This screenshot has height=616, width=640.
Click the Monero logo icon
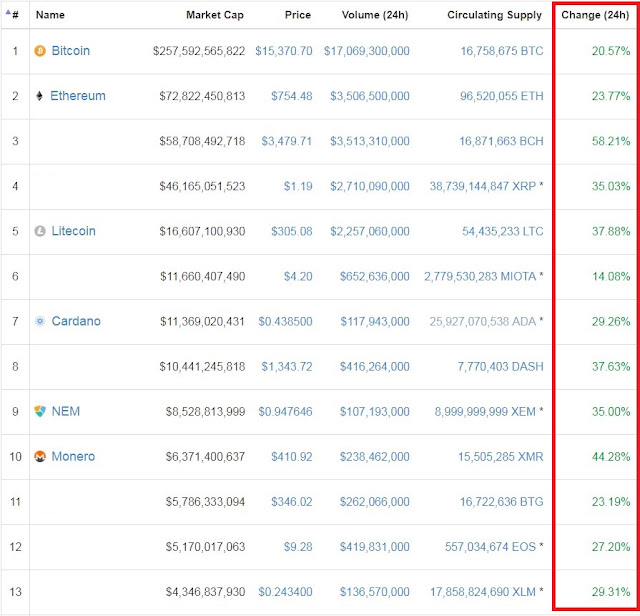coord(40,456)
